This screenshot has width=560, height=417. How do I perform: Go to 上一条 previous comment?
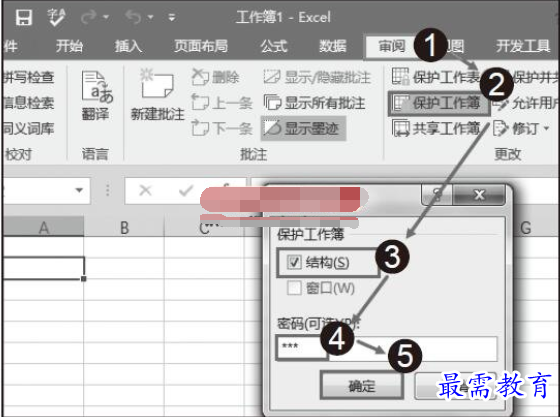tap(222, 103)
